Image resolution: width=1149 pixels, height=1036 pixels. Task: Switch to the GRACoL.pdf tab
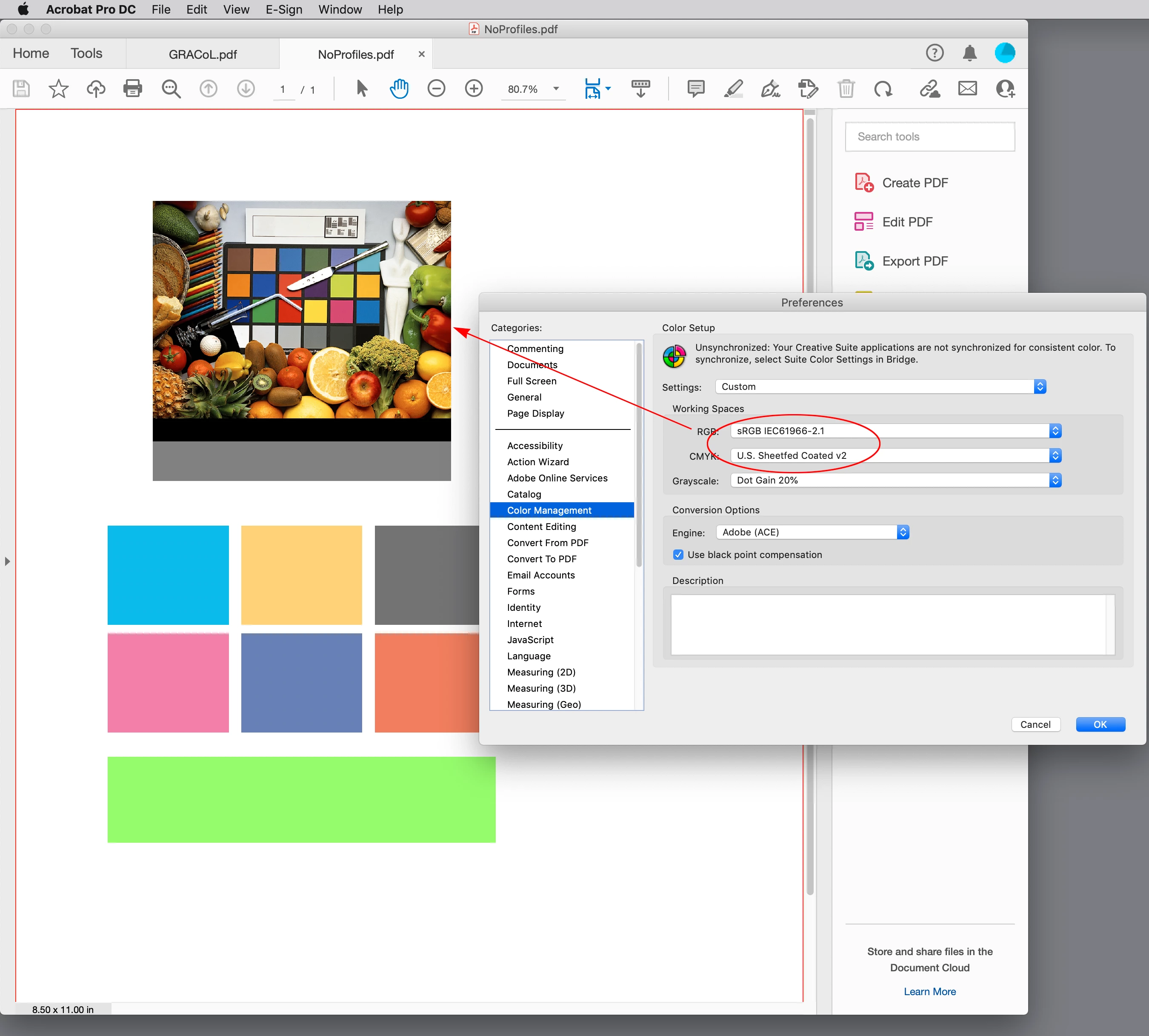(x=203, y=54)
